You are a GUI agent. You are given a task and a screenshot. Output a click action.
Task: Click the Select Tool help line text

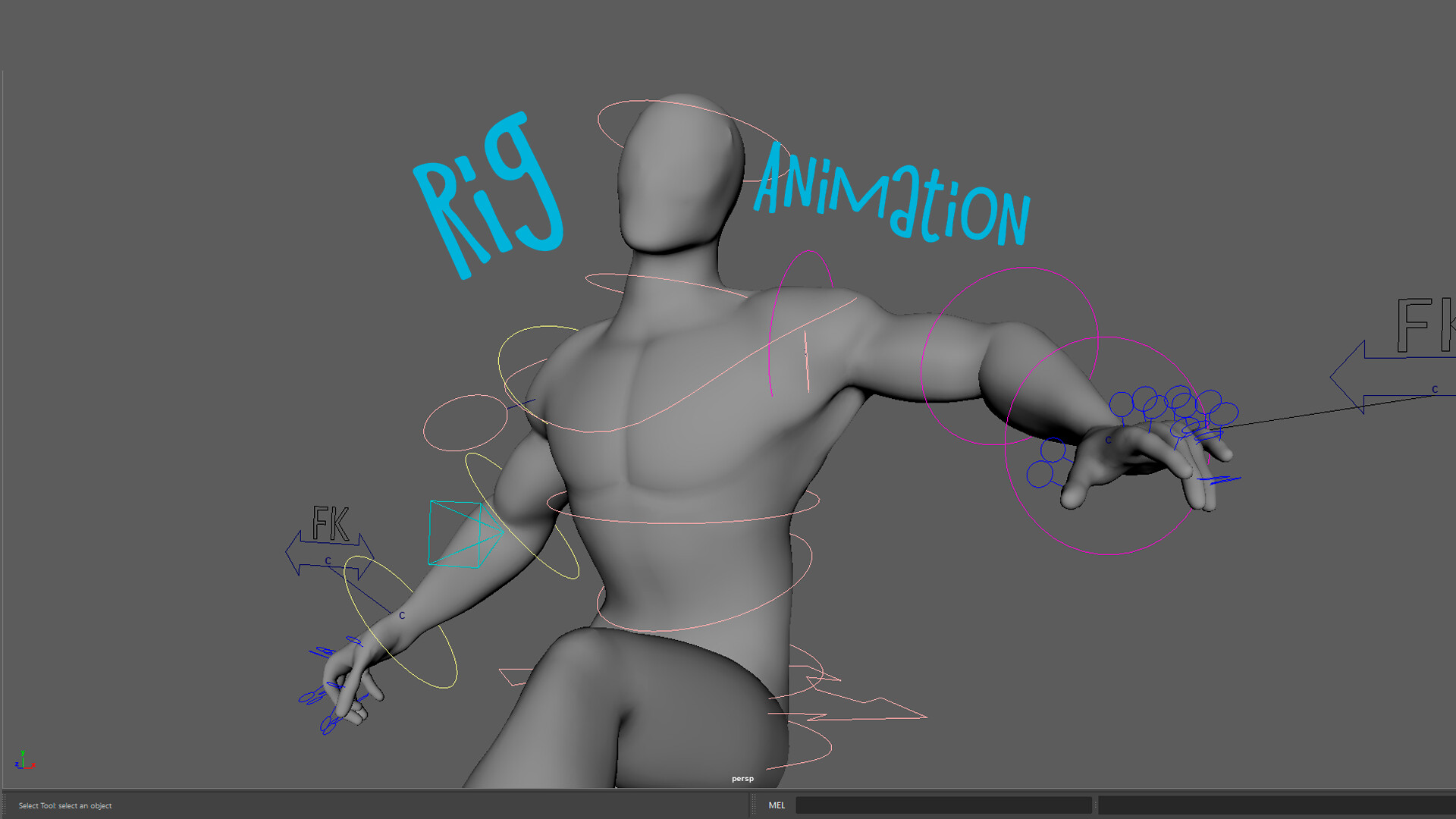65,805
